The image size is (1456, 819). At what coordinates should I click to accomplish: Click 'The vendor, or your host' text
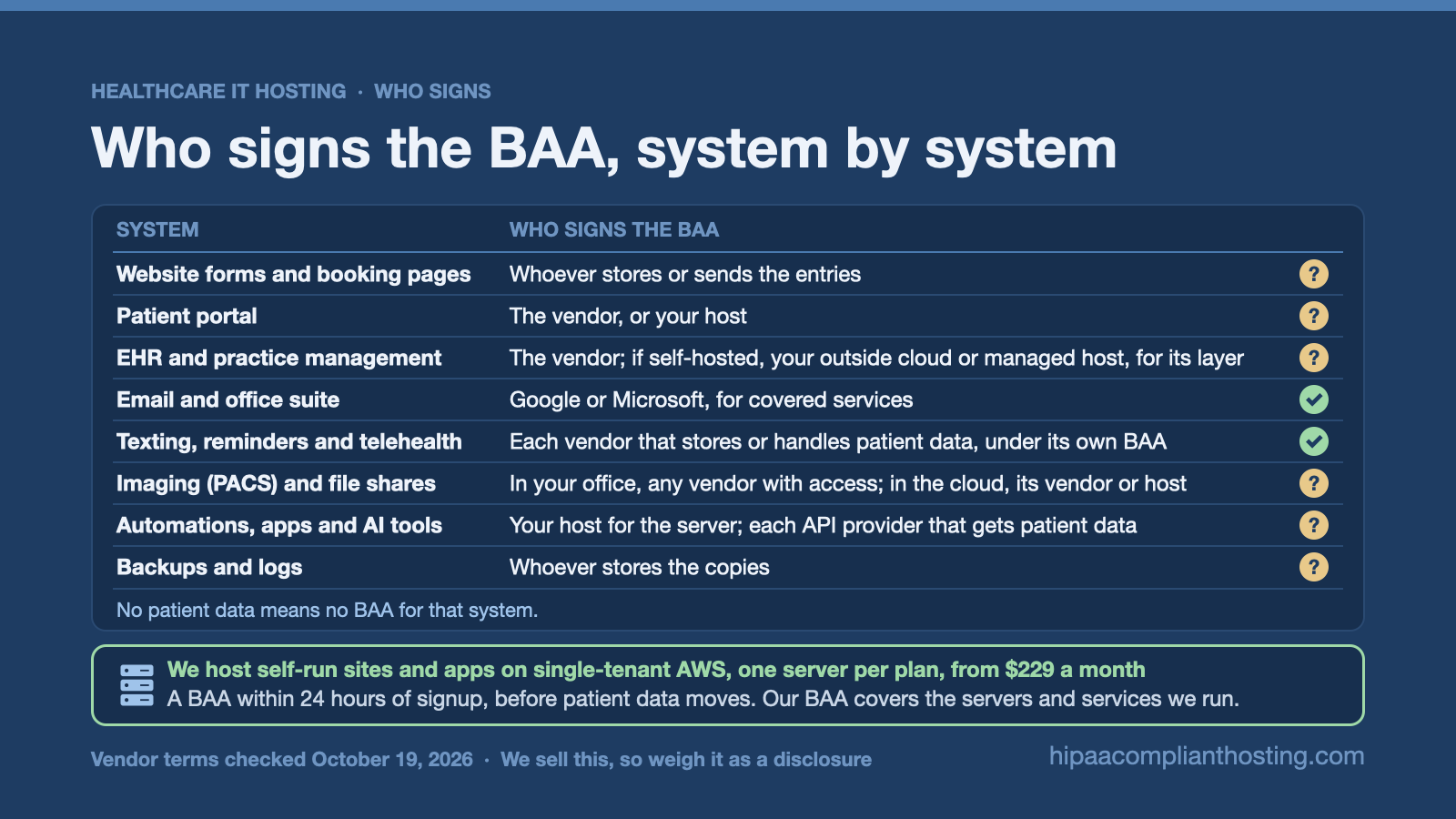tap(628, 317)
